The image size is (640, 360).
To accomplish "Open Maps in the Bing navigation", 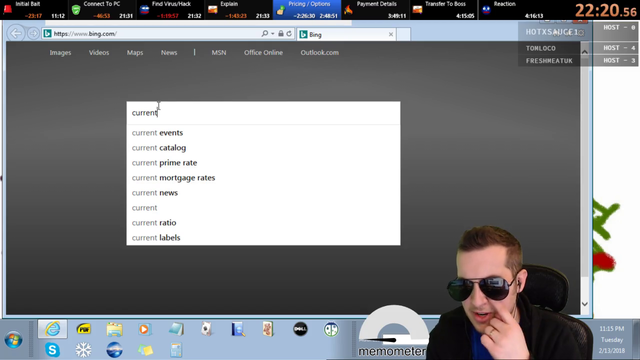I will [x=135, y=53].
